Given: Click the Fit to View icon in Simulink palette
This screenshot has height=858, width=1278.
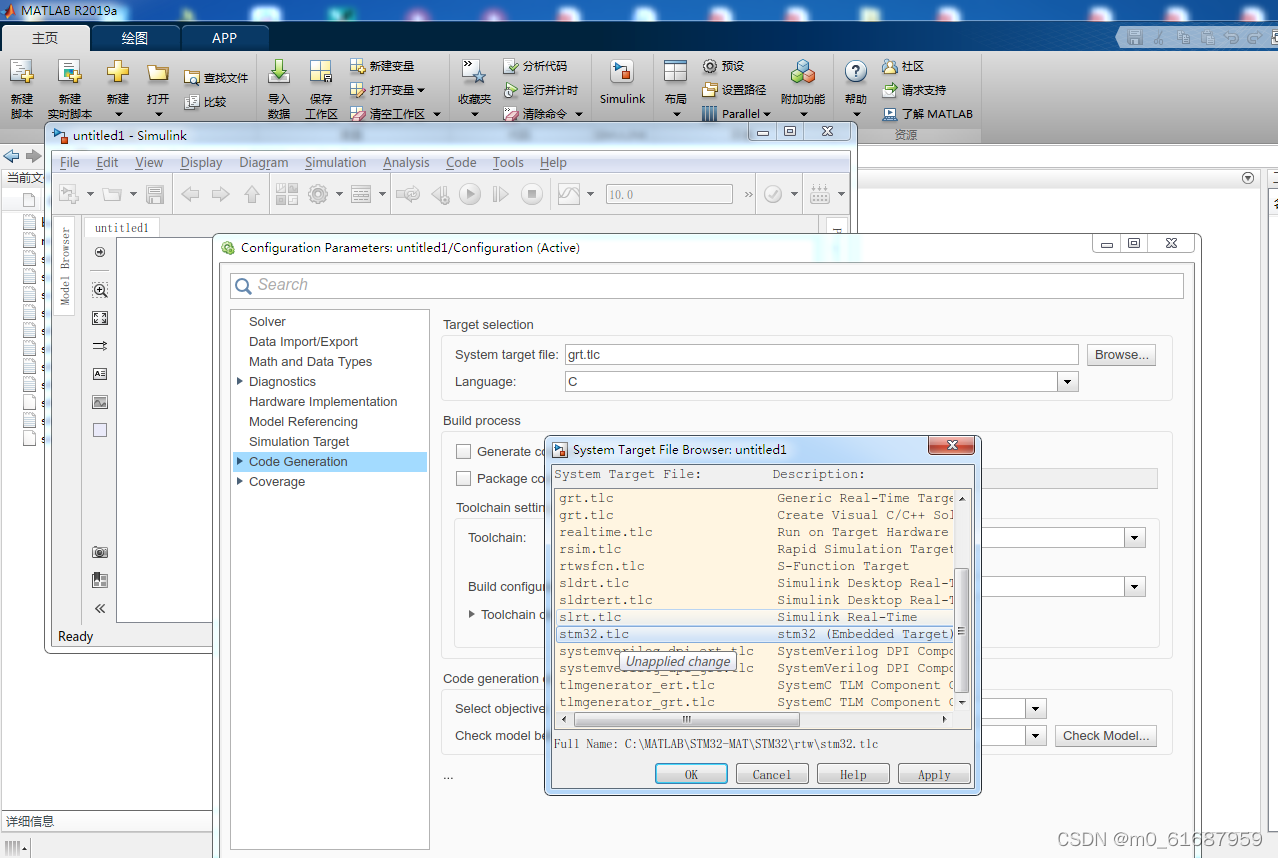Looking at the screenshot, I should (100, 318).
